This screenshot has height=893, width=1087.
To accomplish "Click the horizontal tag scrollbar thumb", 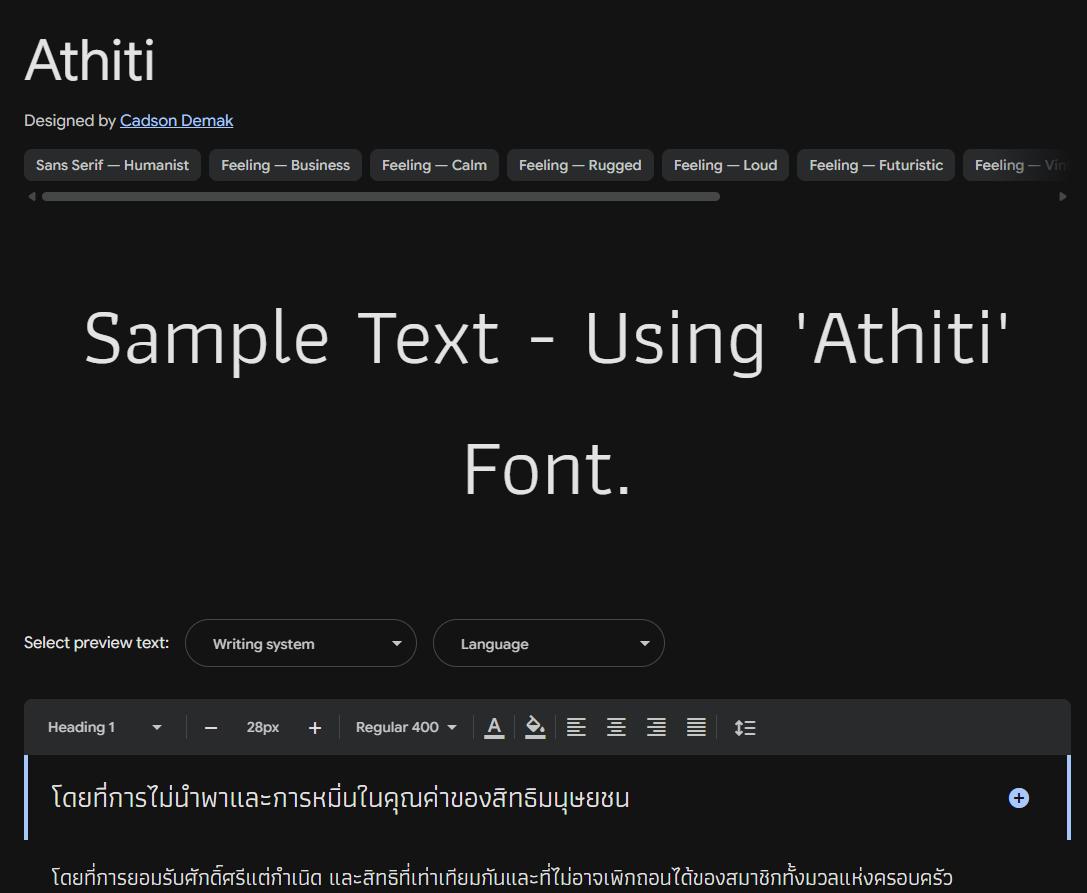I will (381, 196).
